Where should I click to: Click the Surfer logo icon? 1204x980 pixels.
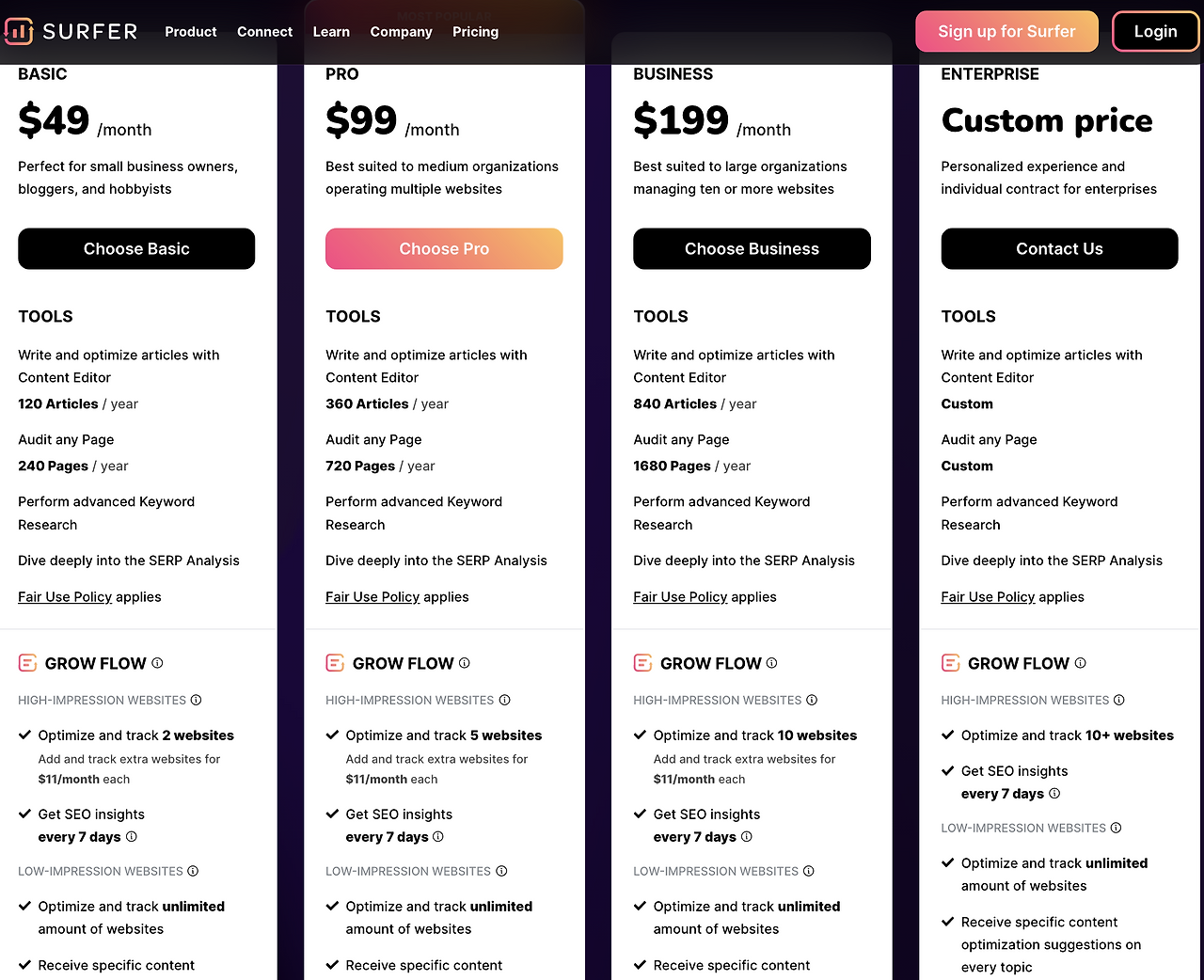[19, 31]
